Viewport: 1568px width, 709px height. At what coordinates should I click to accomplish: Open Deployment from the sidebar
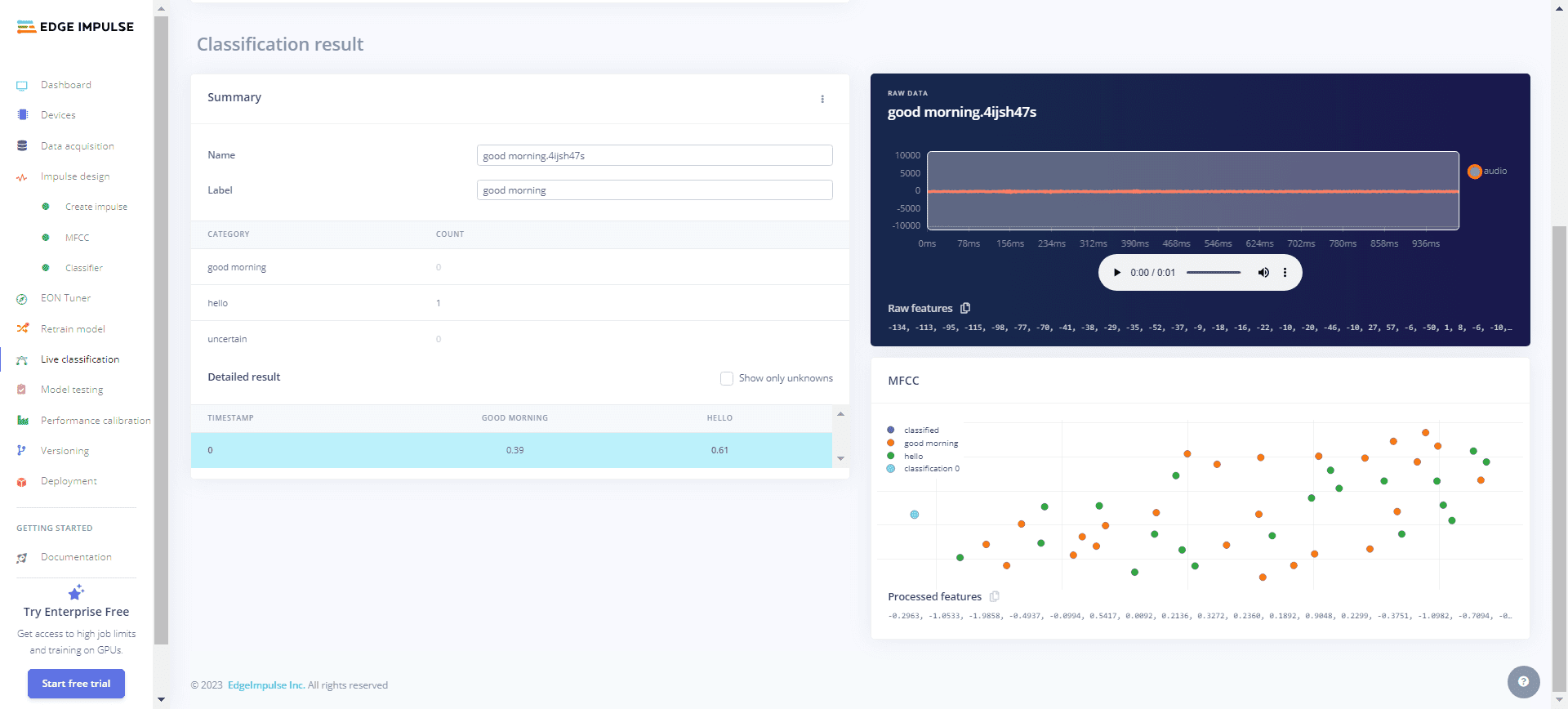point(69,481)
